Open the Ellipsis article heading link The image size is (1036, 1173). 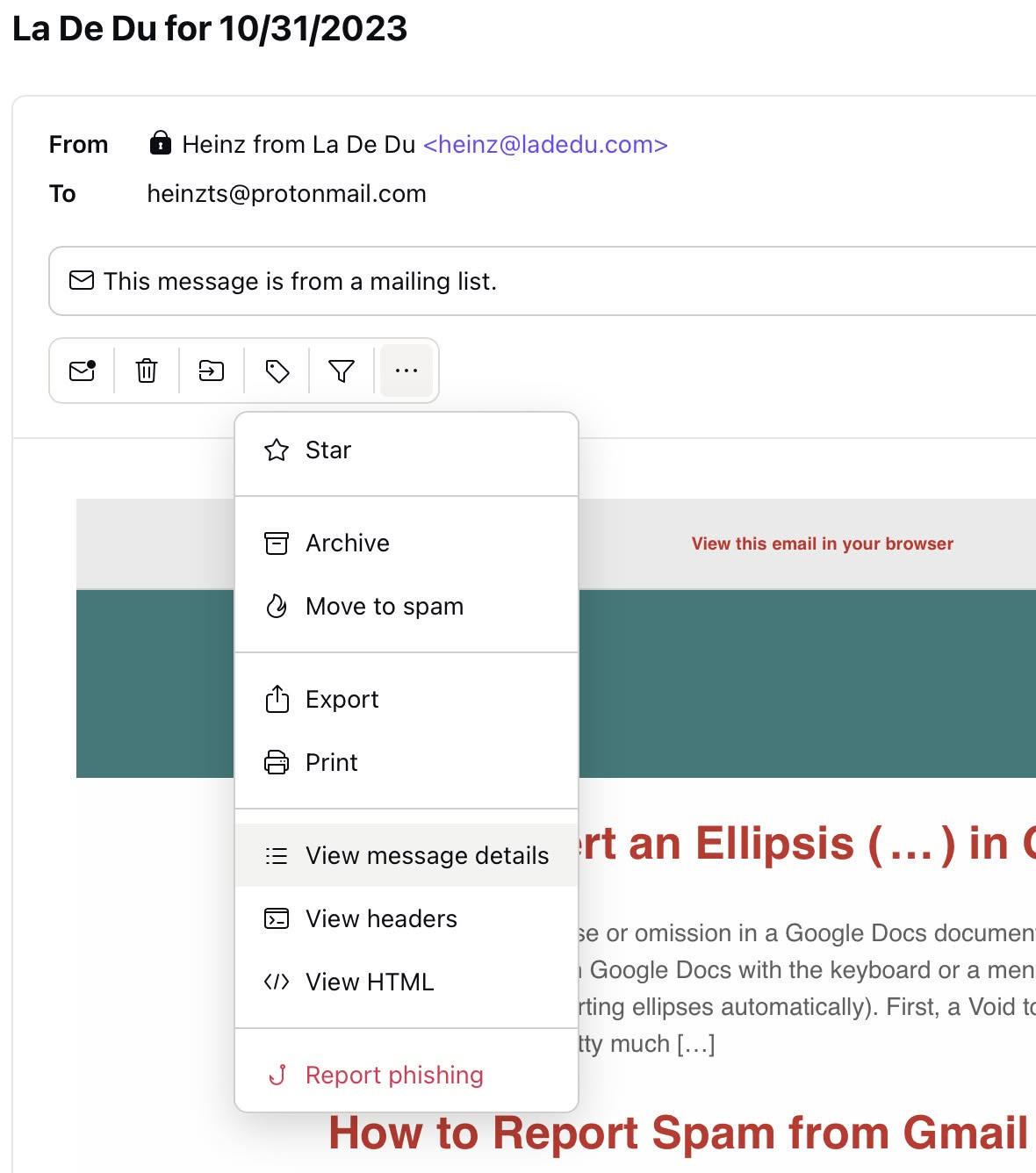[806, 844]
